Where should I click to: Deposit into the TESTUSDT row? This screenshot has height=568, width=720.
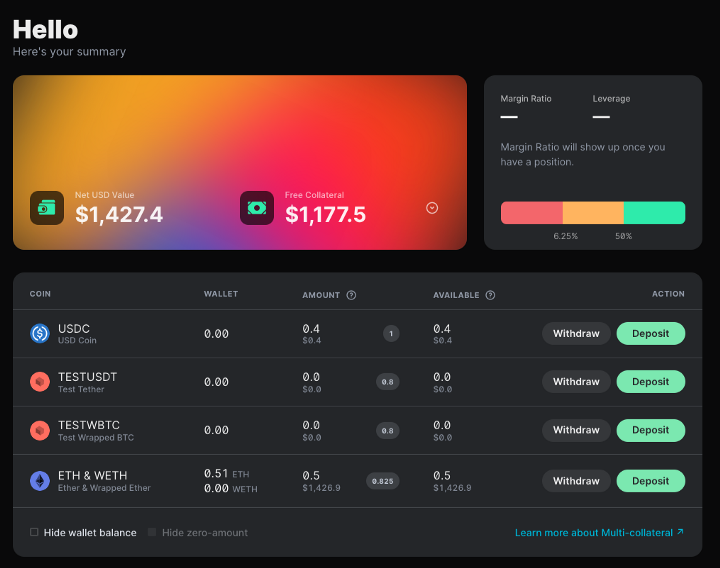coord(651,382)
